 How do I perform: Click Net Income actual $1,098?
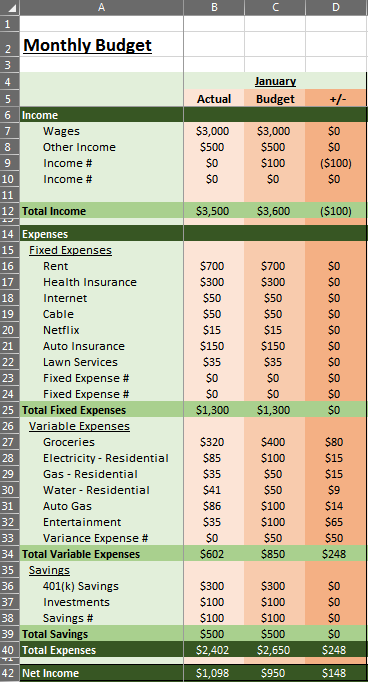coord(212,673)
